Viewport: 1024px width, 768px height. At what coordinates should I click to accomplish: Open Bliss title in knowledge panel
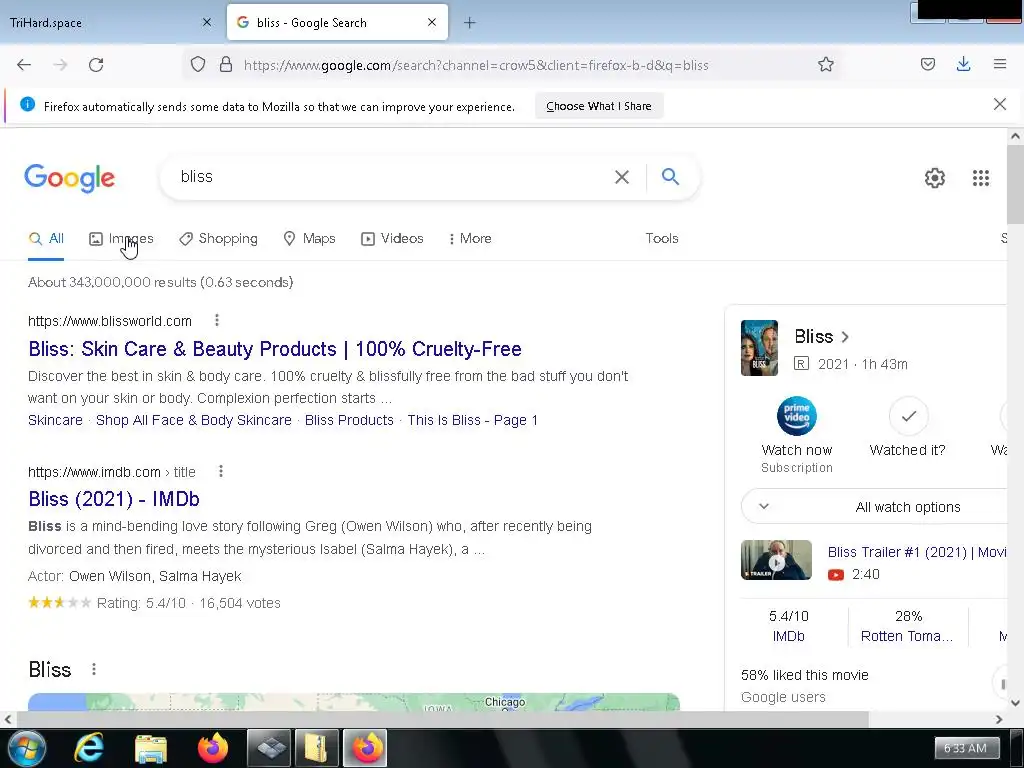click(x=822, y=337)
